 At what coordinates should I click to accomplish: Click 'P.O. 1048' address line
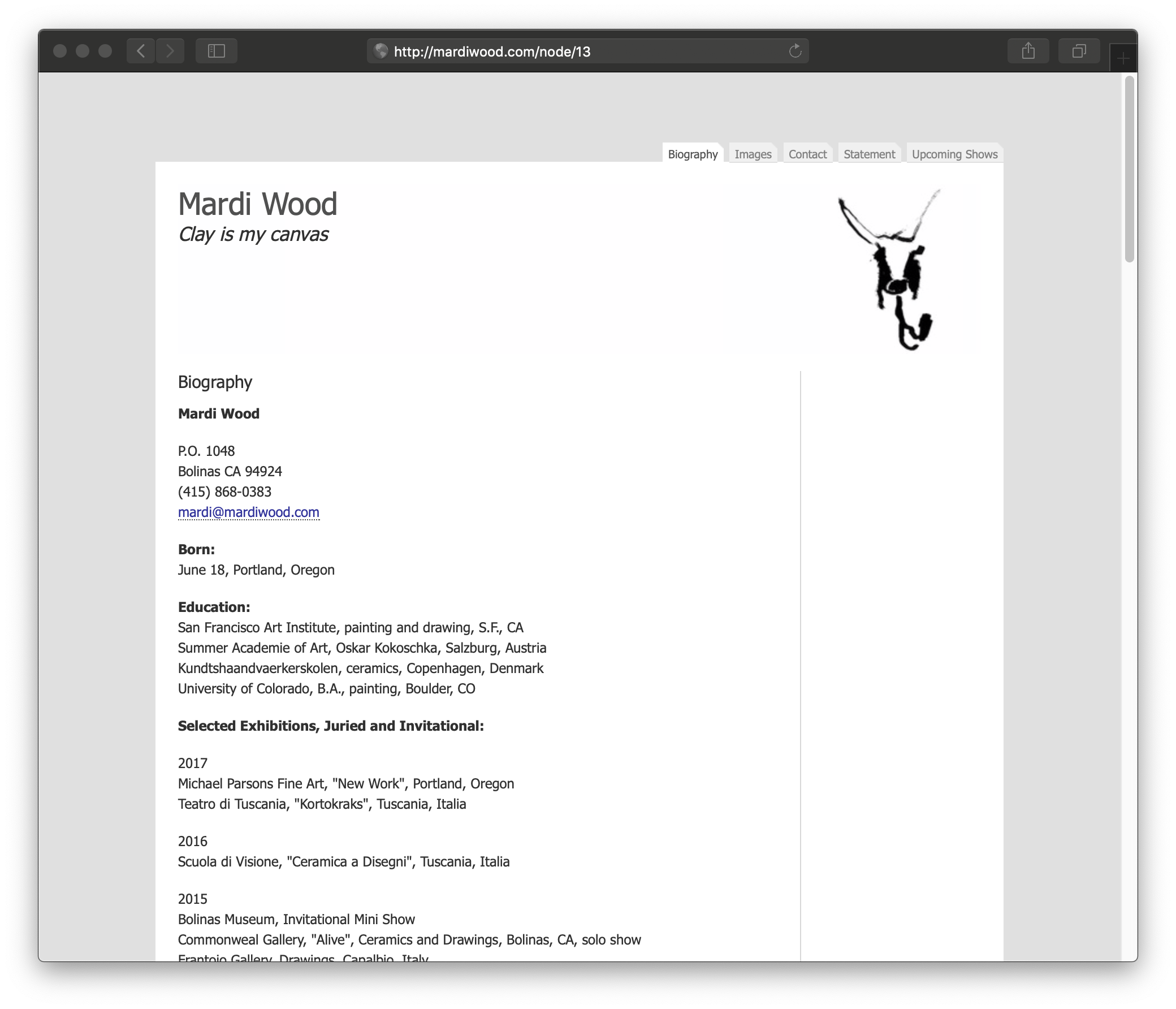(x=206, y=451)
